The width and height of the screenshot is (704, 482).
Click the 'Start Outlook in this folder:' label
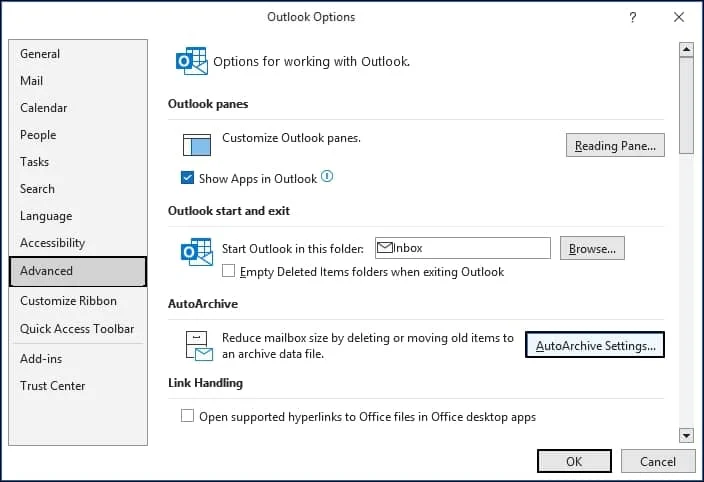[x=293, y=249]
